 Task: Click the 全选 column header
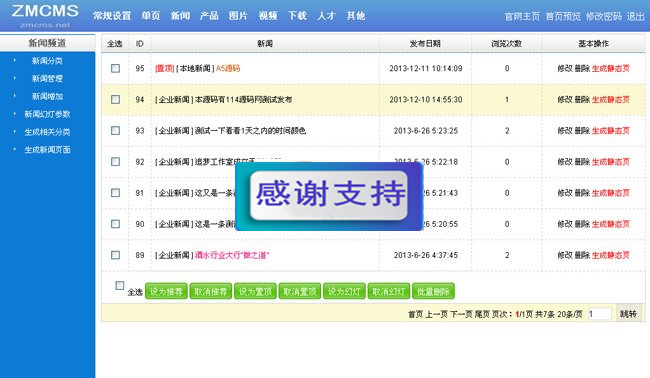115,44
